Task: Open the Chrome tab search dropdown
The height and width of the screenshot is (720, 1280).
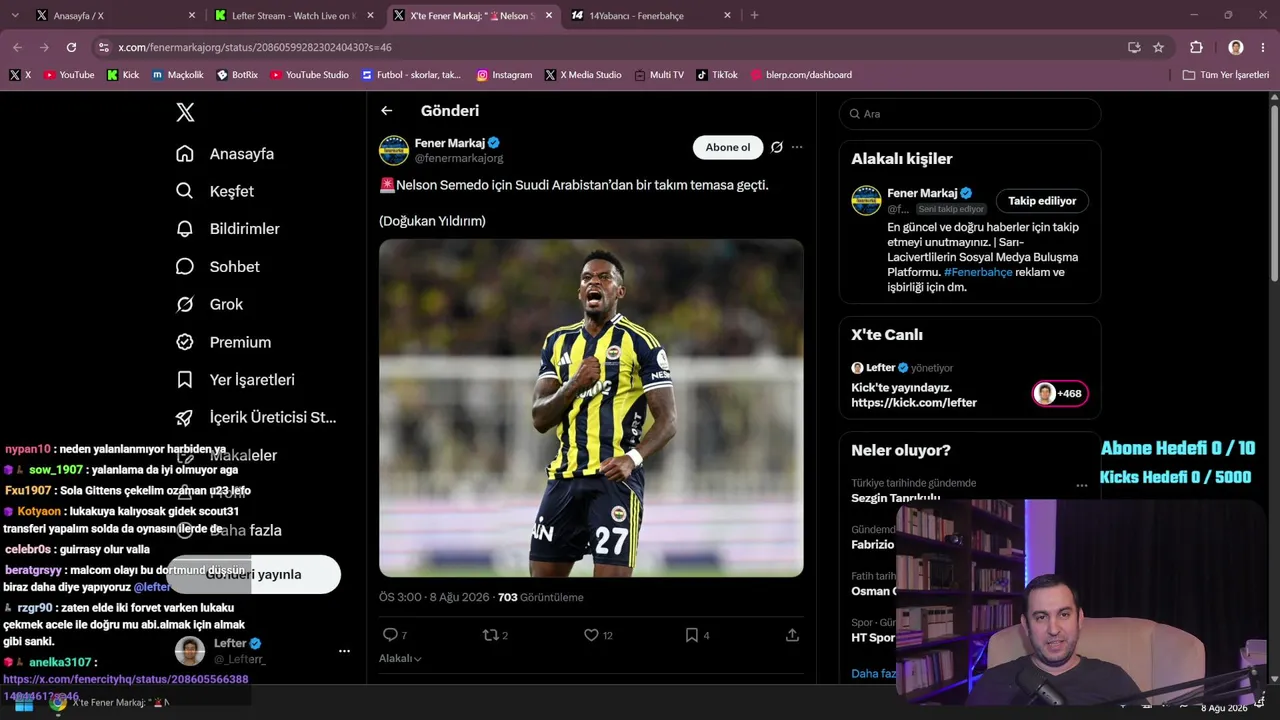Action: tap(15, 15)
